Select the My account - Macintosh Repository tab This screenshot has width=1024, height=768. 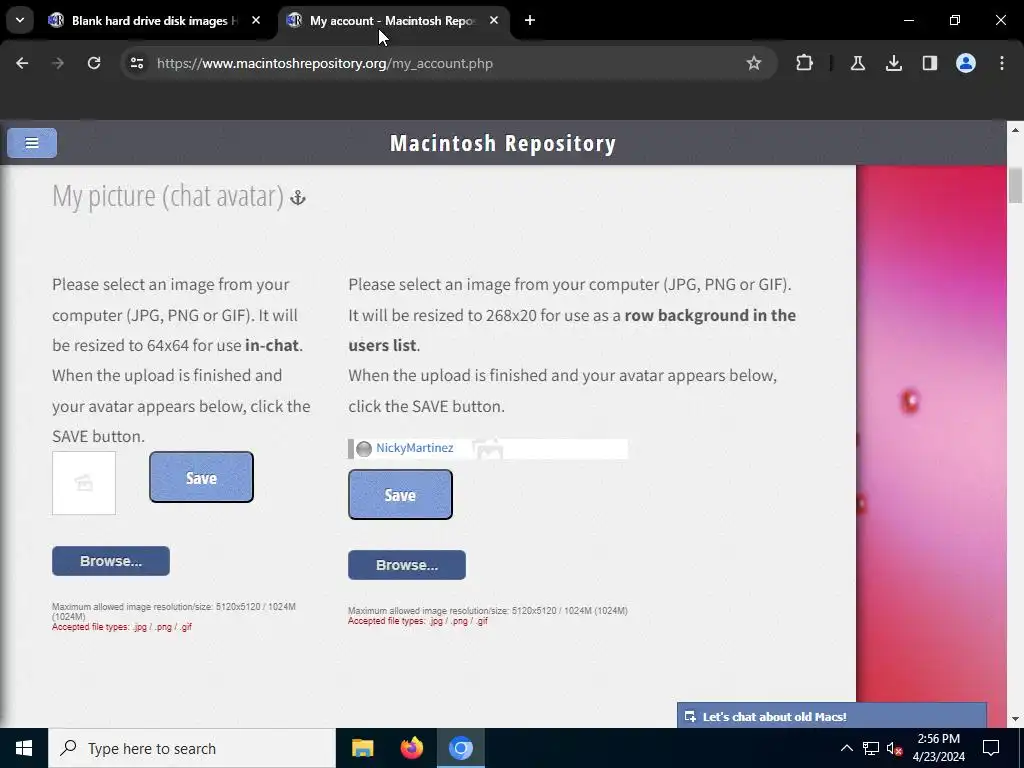click(x=392, y=21)
